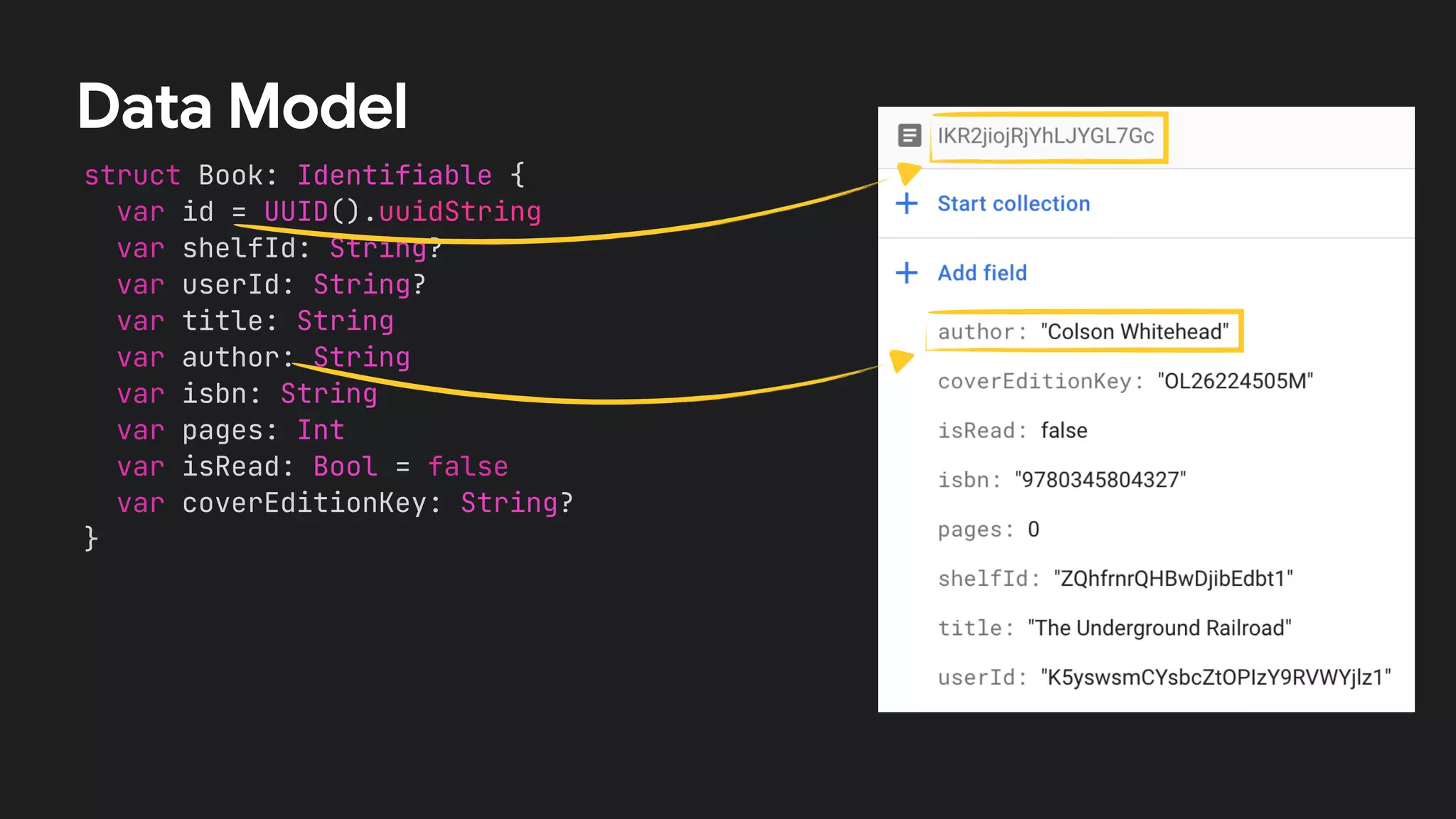Image resolution: width=1456 pixels, height=819 pixels.
Task: Click the document icon beside IKR2jiojRjYhLJYGL7Gc
Action: pyautogui.click(x=909, y=135)
